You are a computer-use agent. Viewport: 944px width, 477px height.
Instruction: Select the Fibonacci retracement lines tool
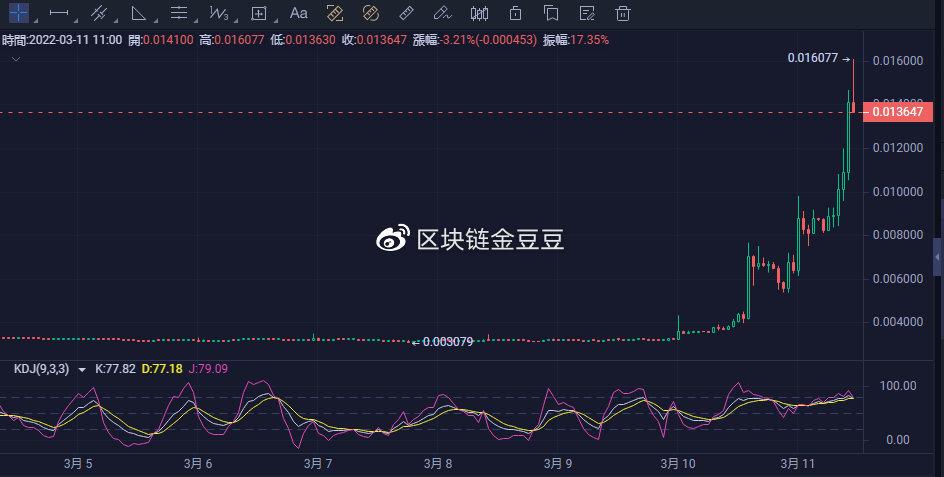pos(179,14)
